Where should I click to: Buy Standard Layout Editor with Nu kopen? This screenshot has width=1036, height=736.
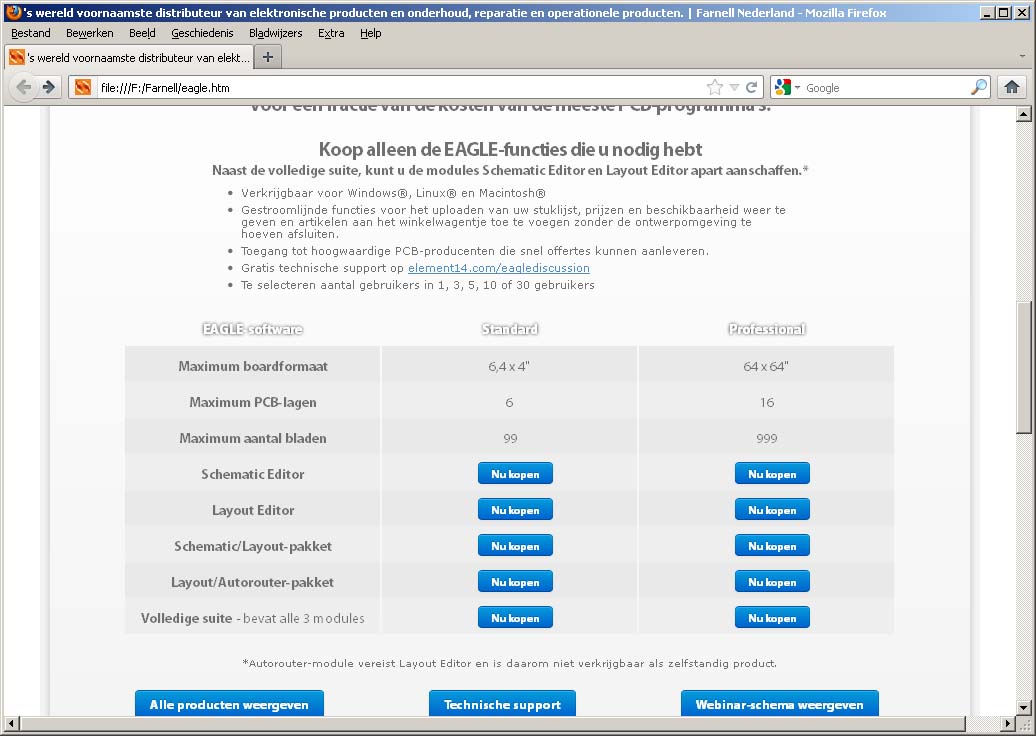[x=515, y=510]
